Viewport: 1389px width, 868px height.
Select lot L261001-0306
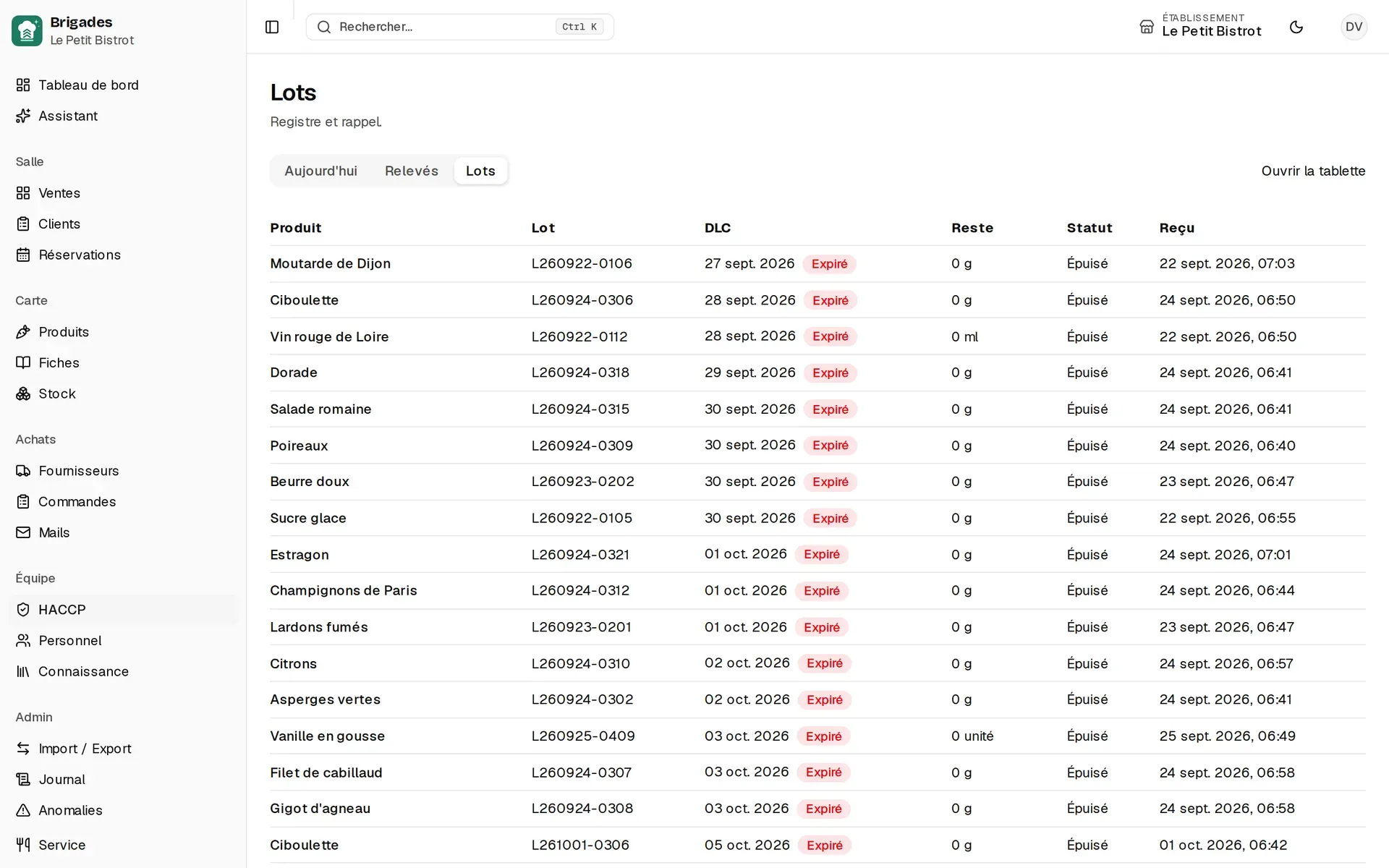(x=580, y=845)
